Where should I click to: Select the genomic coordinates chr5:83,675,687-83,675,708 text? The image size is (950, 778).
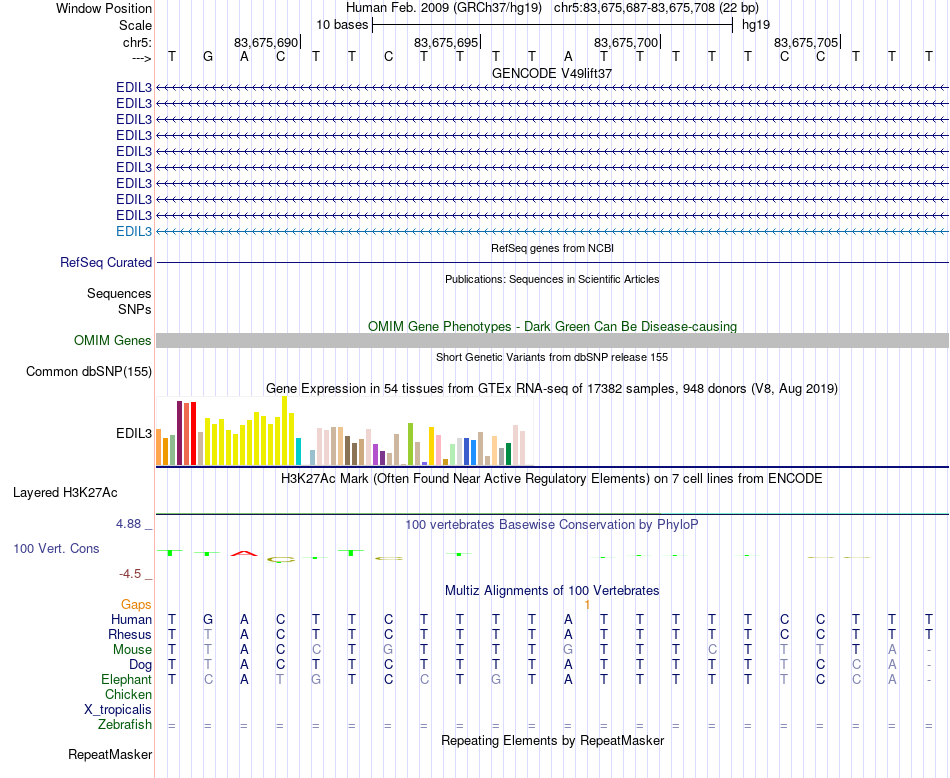pyautogui.click(x=656, y=8)
